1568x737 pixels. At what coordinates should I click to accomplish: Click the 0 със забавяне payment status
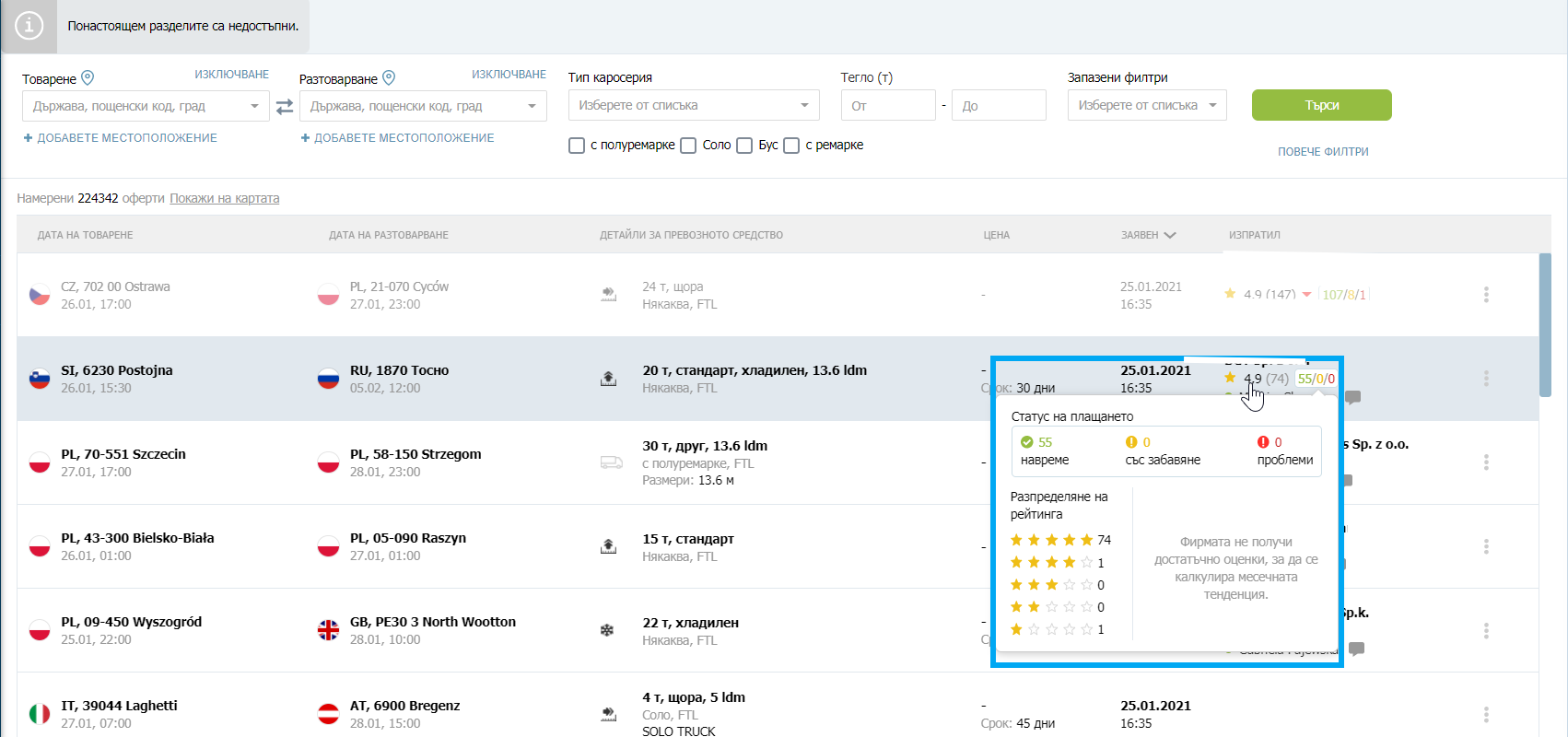[x=1163, y=450]
